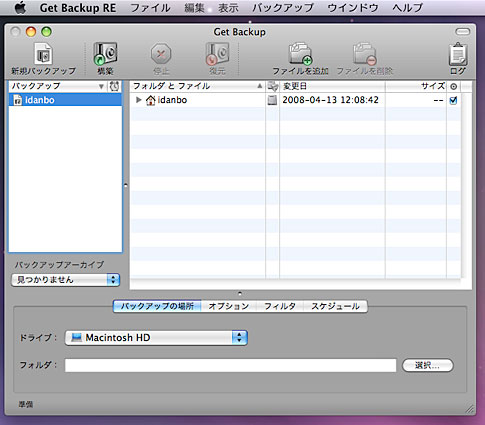Click the horizontal splitter handle above tabs

[x=240, y=294]
